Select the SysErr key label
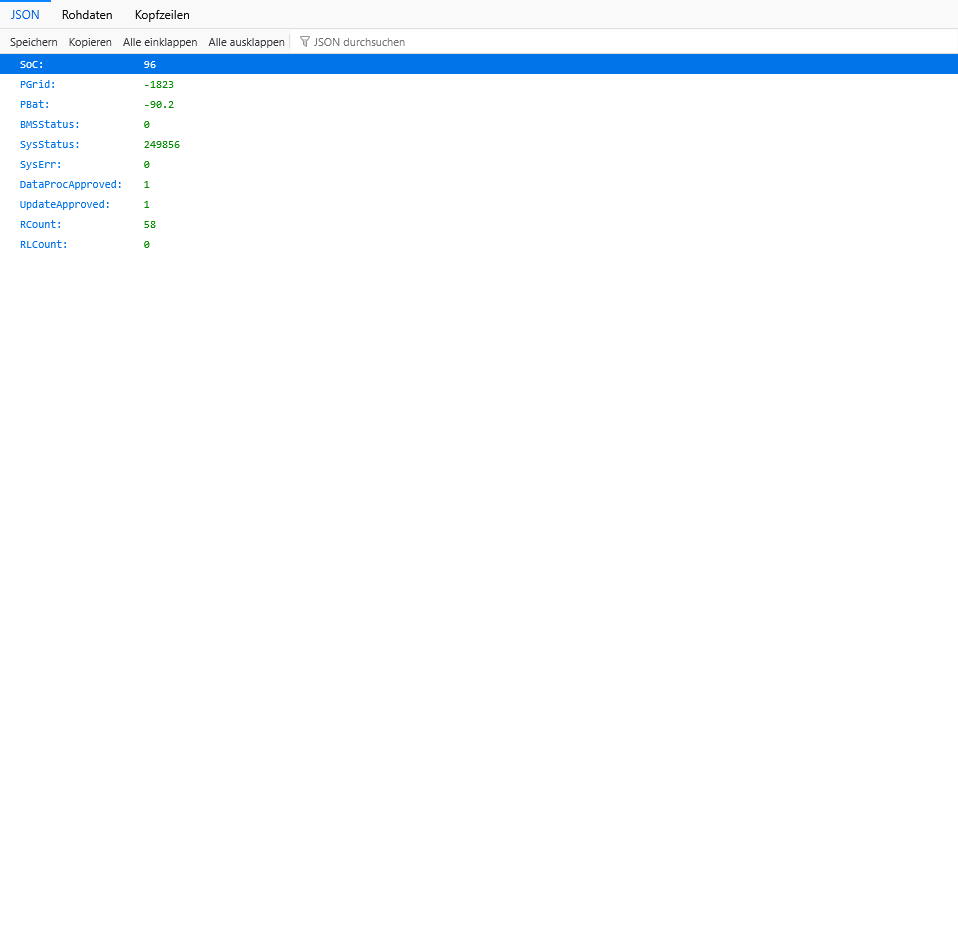This screenshot has height=939, width=958. (x=40, y=164)
